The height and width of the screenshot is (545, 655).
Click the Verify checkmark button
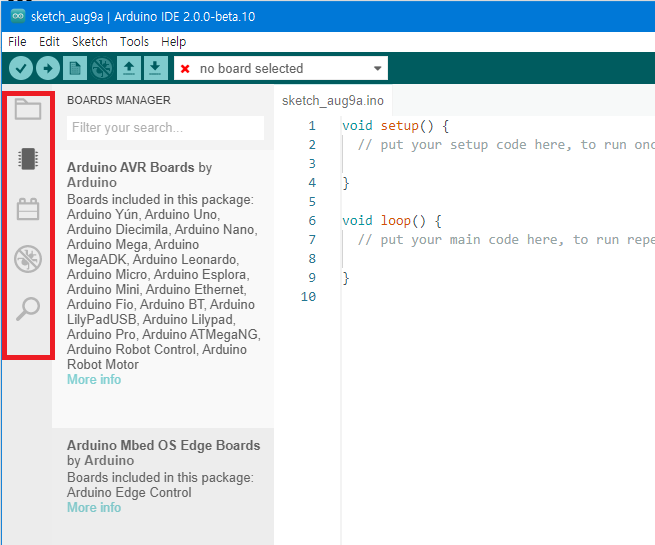coord(21,68)
